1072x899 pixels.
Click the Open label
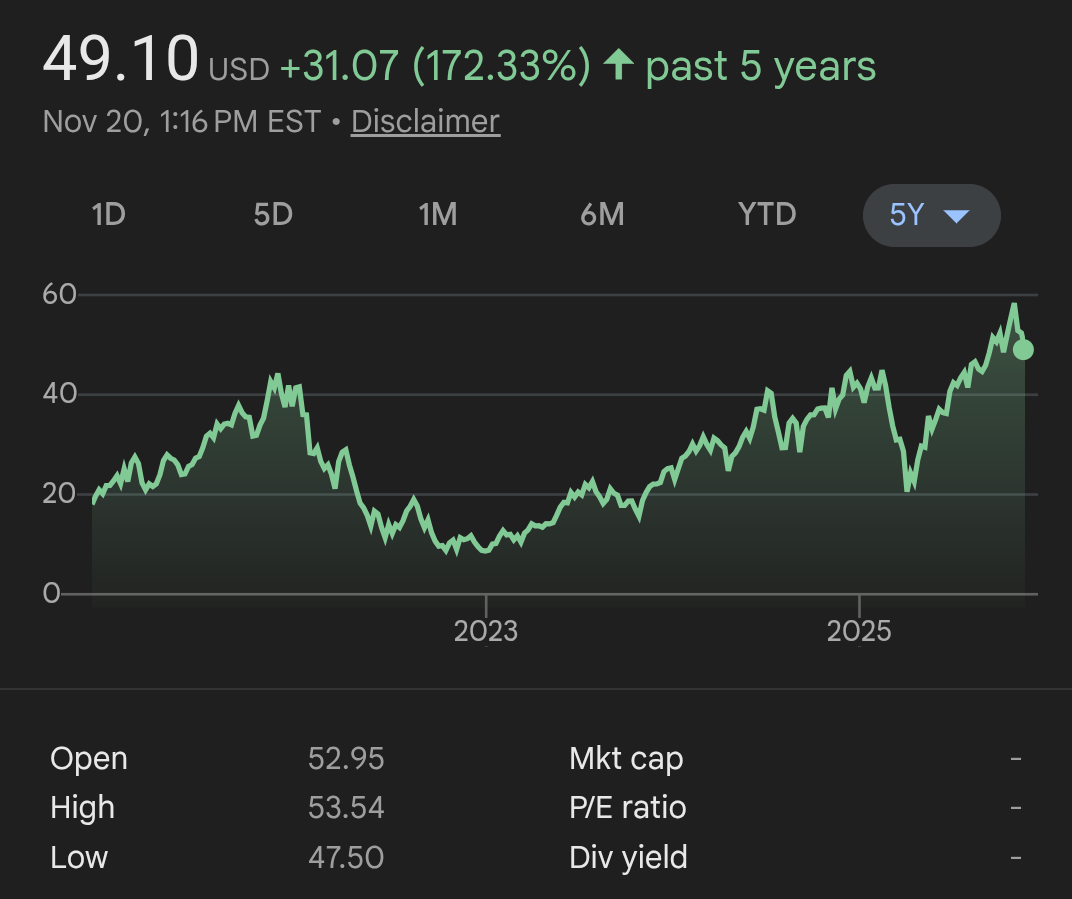tap(89, 759)
